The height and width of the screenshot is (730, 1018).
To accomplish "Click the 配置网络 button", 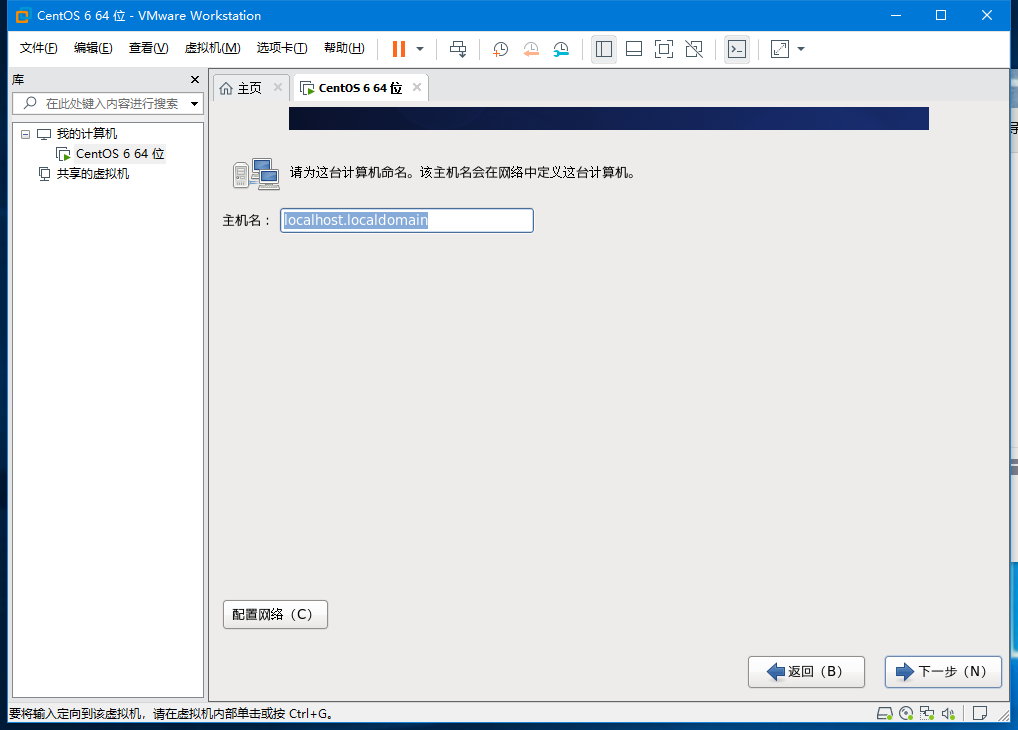I will click(x=275, y=614).
